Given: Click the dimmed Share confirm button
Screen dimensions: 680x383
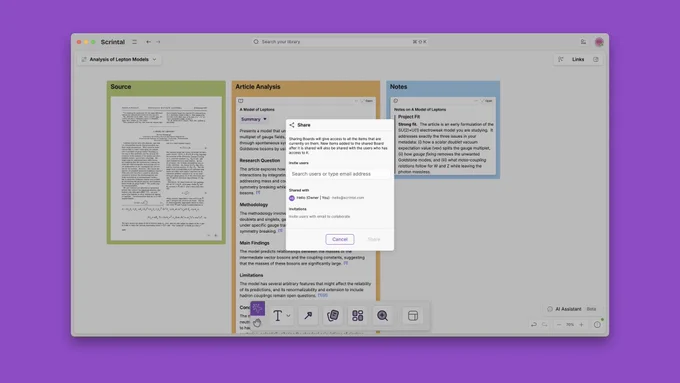Looking at the screenshot, I should 374,239.
